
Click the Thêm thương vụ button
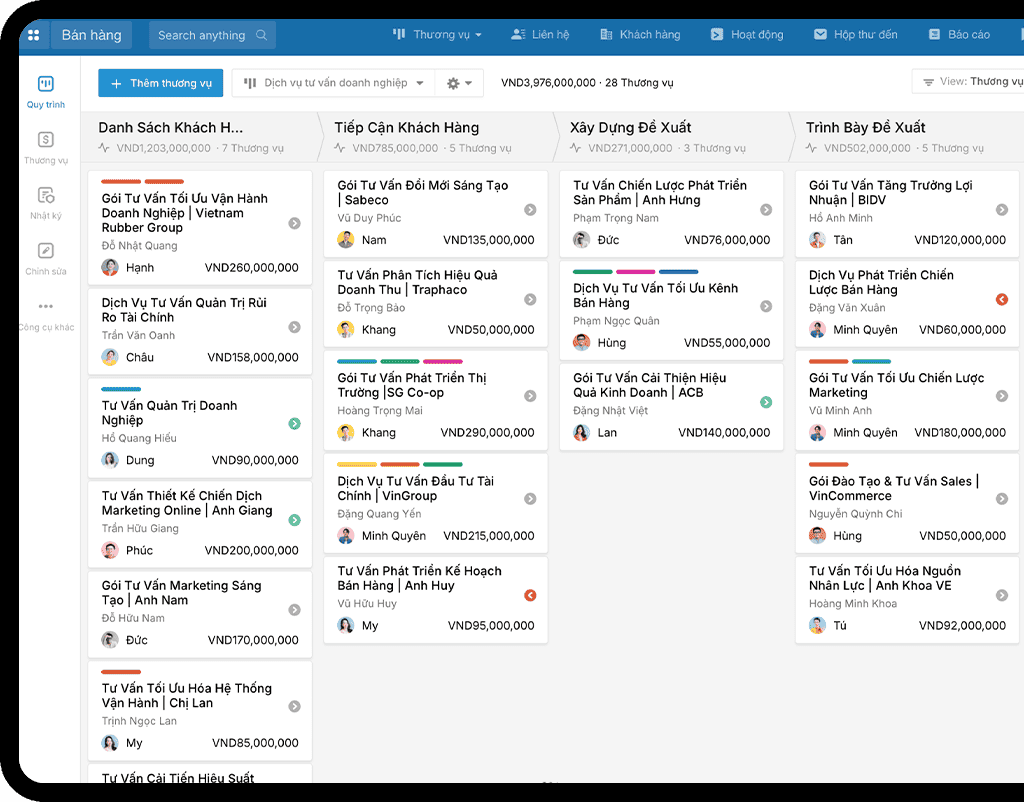point(160,83)
